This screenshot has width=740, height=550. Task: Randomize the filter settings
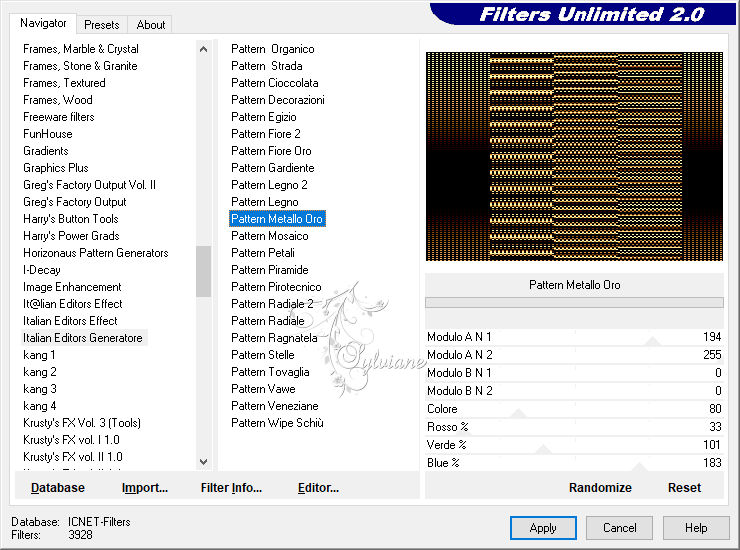tap(600, 488)
